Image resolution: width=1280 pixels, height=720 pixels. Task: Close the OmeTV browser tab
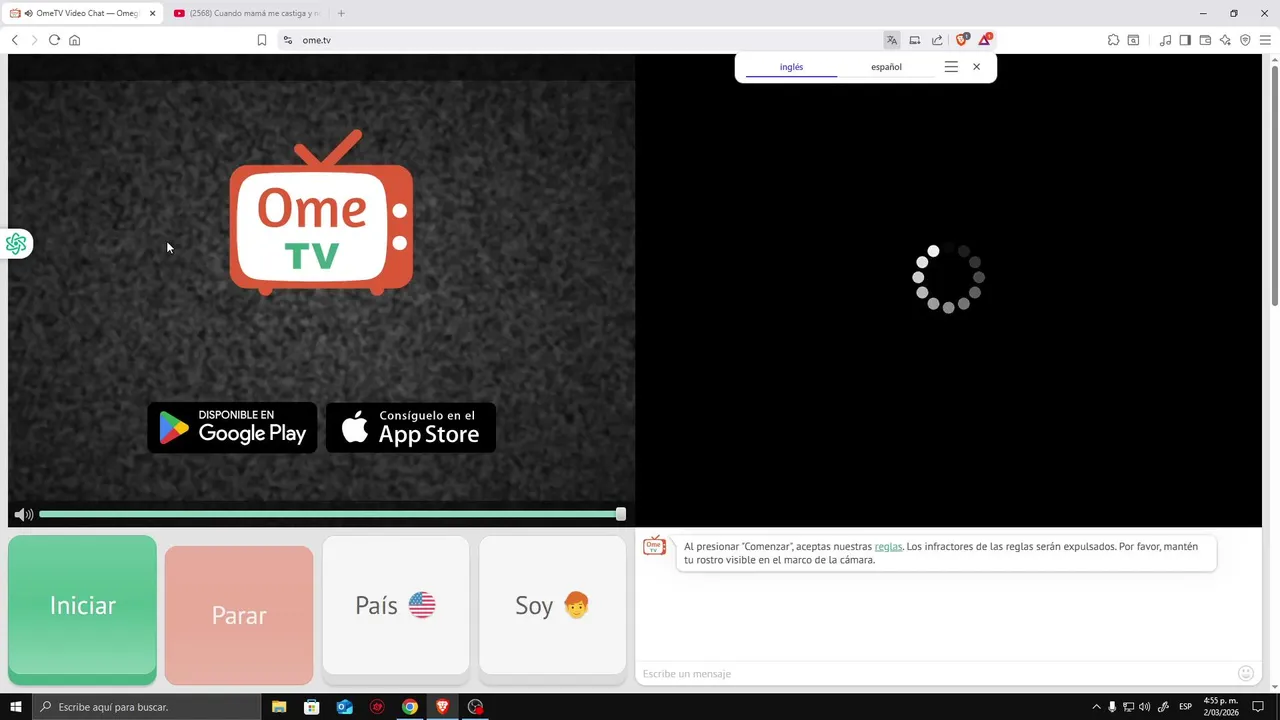pyautogui.click(x=152, y=13)
